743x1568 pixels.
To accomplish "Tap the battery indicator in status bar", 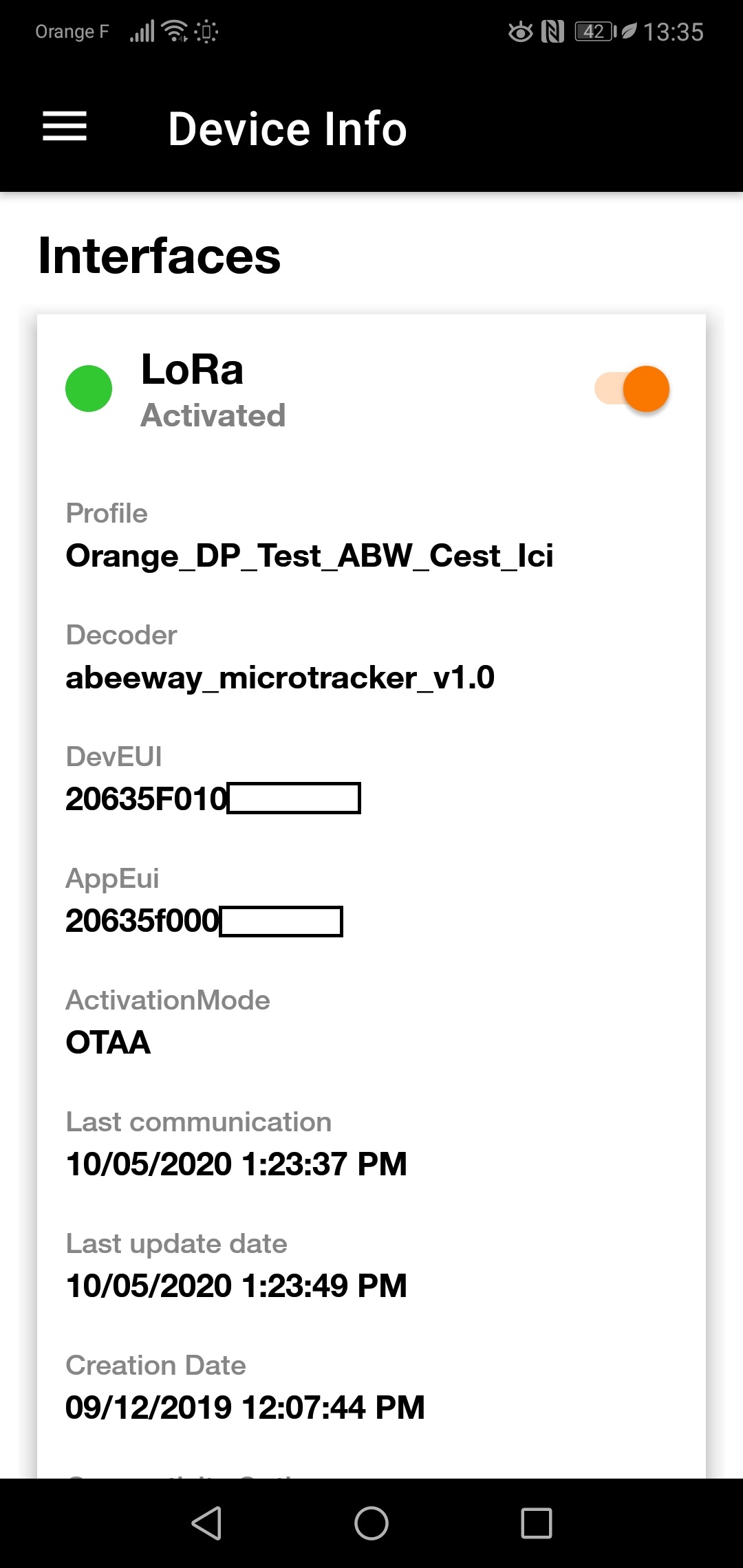I will 594,30.
